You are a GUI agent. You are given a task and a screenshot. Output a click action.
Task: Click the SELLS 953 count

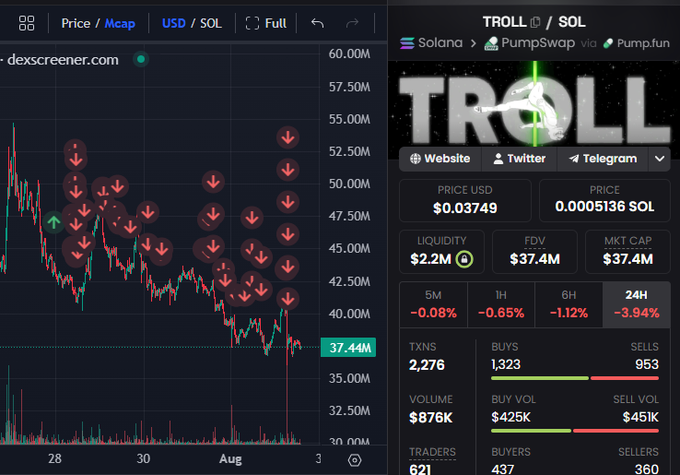click(x=647, y=364)
